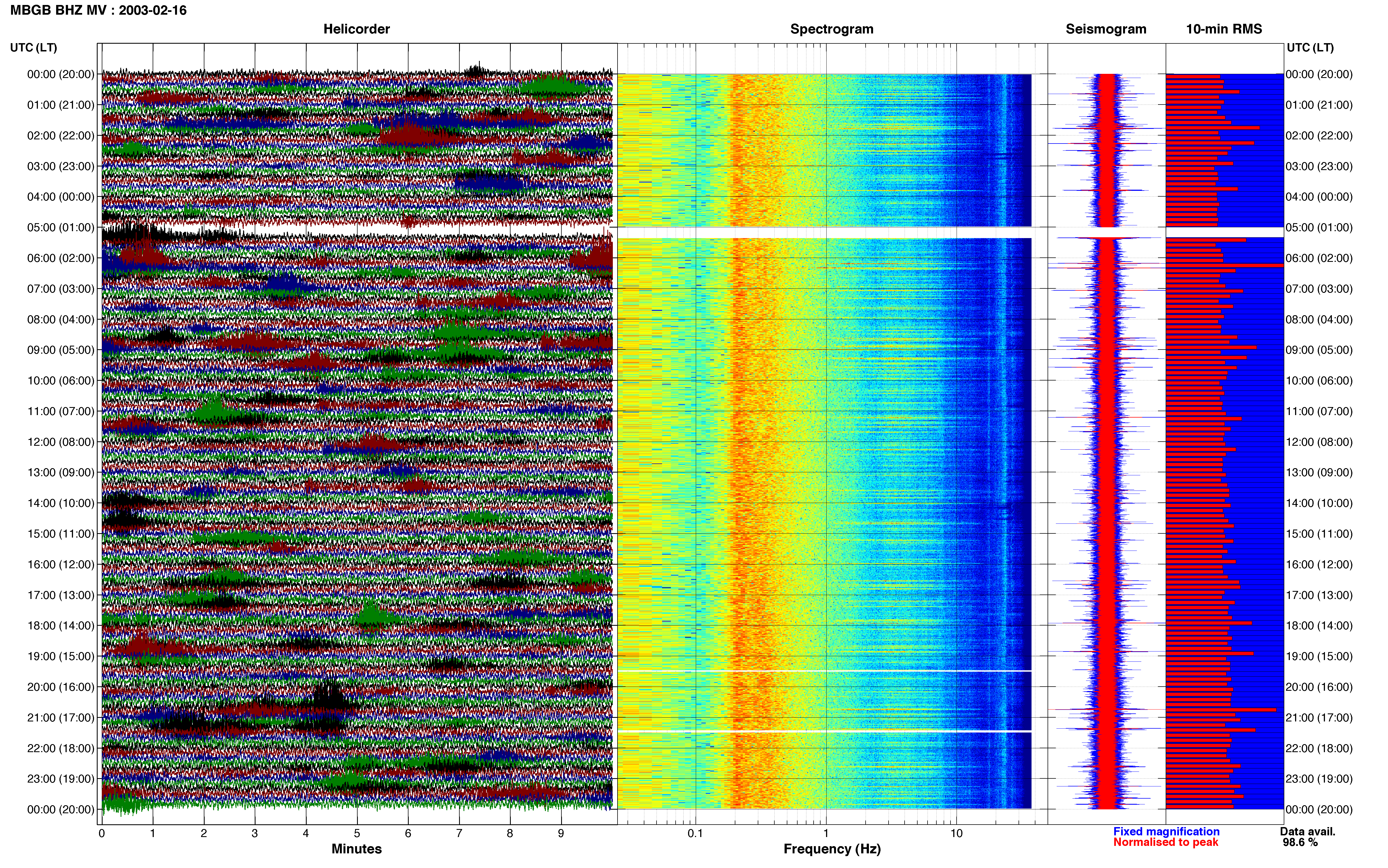Screen dimensions: 1388x868
Task: Pick the '5' tick on the Minutes axis
Action: point(357,833)
